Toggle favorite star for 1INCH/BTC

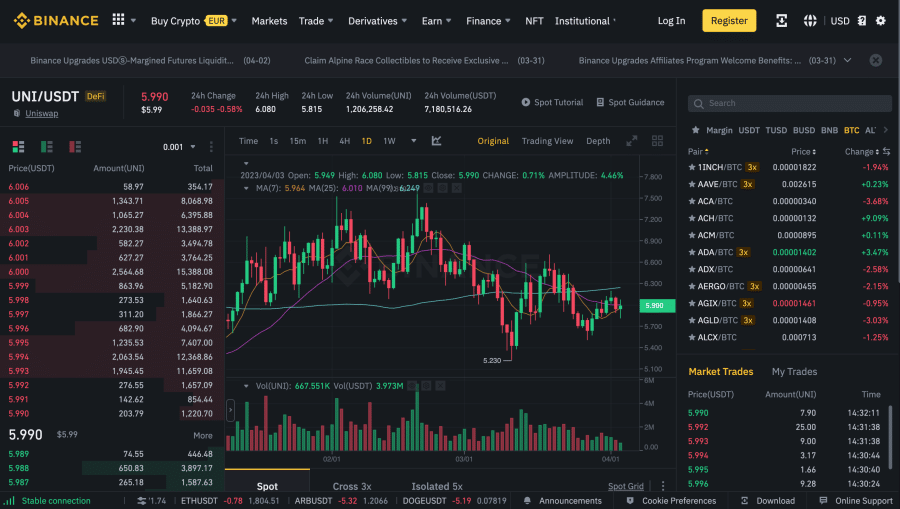point(692,168)
